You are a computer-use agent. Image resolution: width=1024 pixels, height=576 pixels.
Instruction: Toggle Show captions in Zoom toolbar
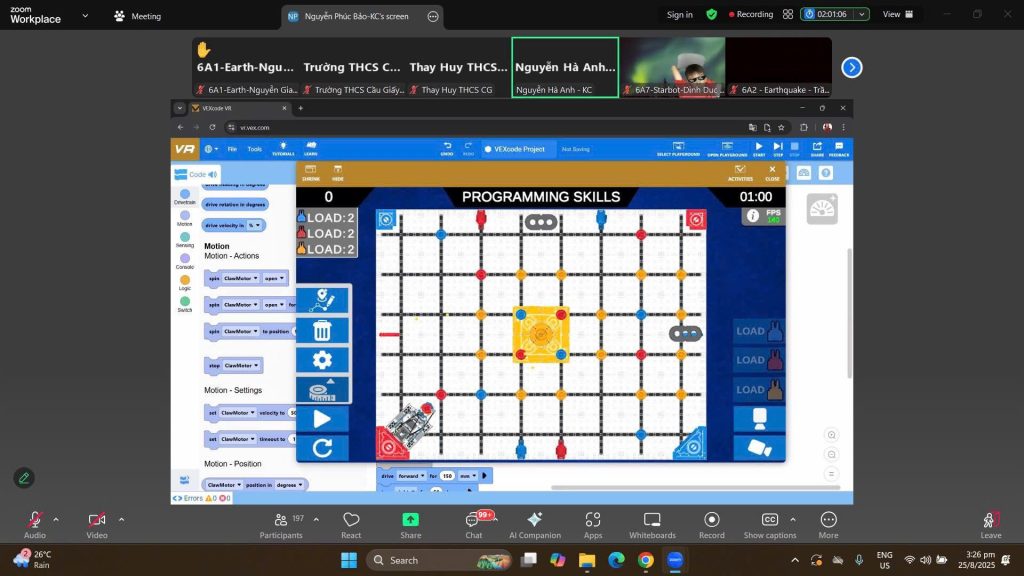click(770, 525)
